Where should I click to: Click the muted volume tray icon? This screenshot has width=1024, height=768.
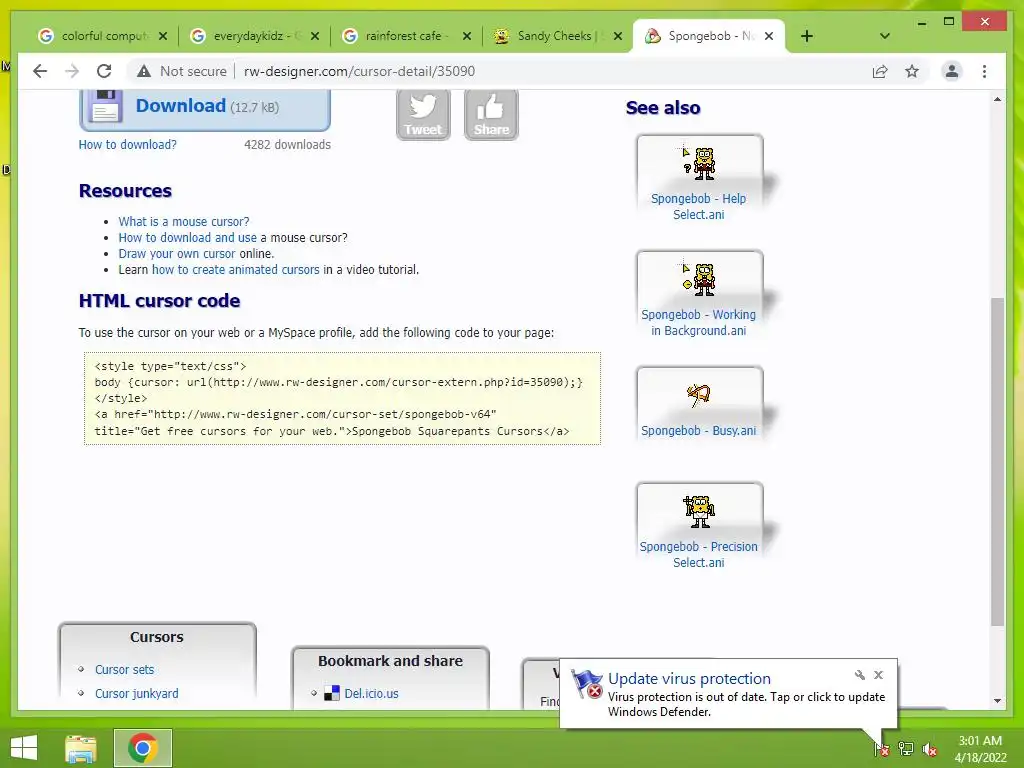point(929,748)
